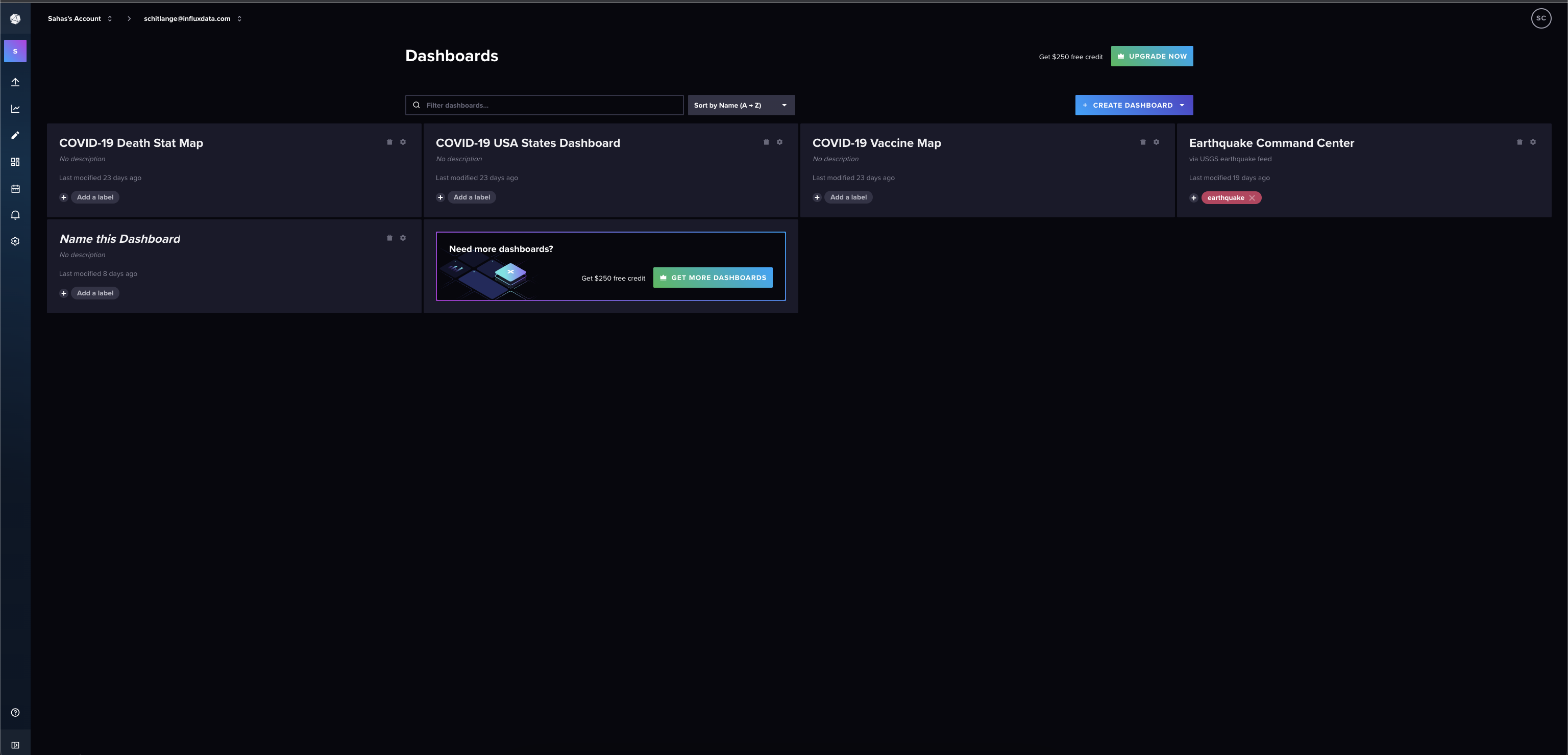Click Upgrade Now button
The image size is (1568, 755).
point(1151,56)
